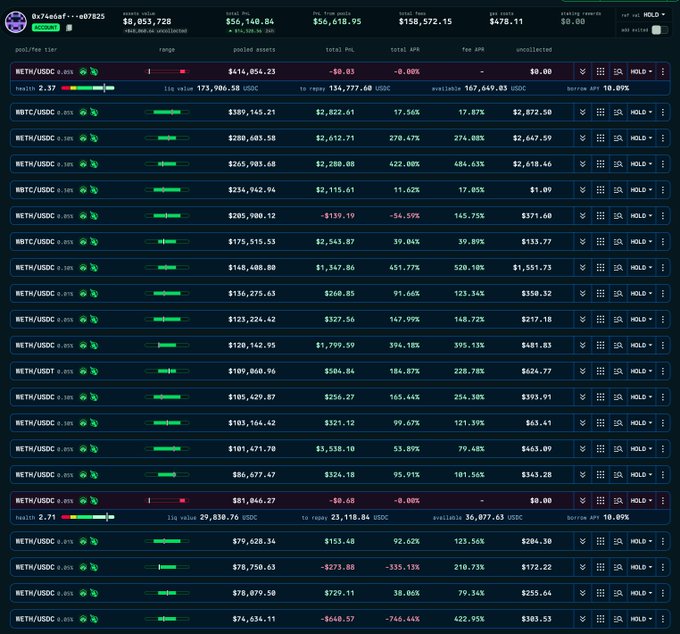Open the analyze icon on the $414,054.23 row

(618, 72)
